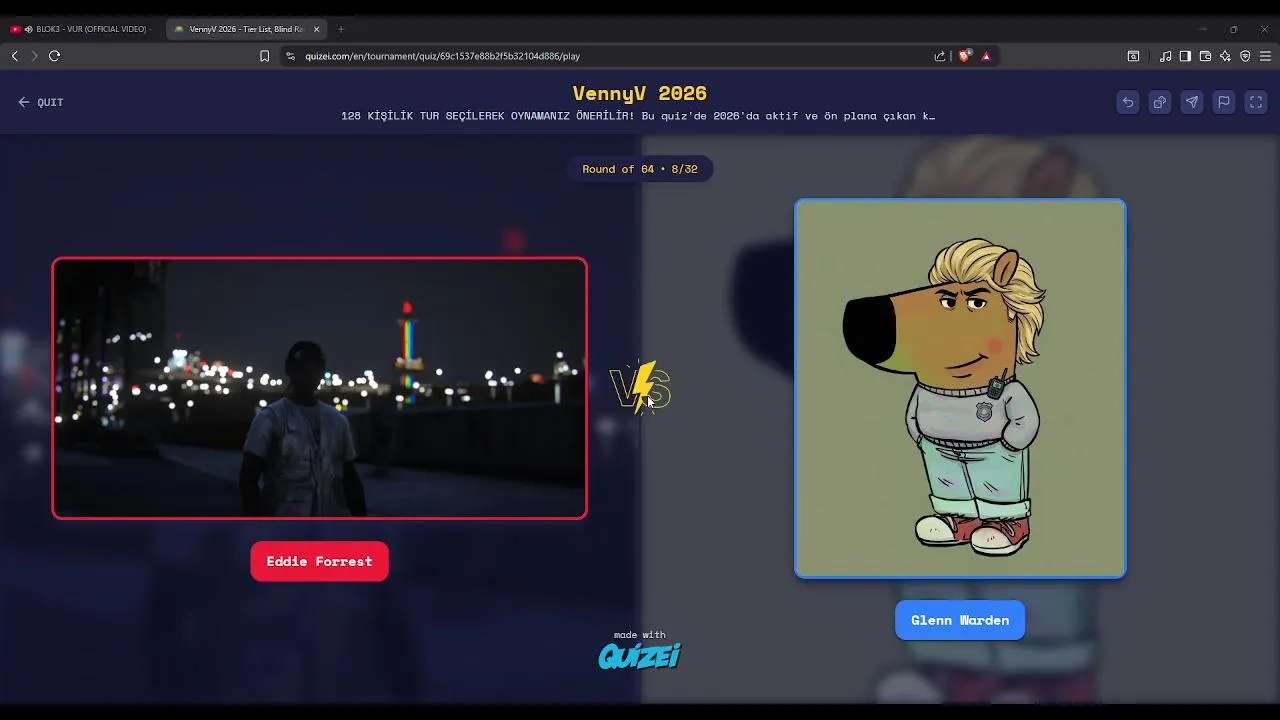
Task: Open a new tab with plus
Action: [x=341, y=29]
